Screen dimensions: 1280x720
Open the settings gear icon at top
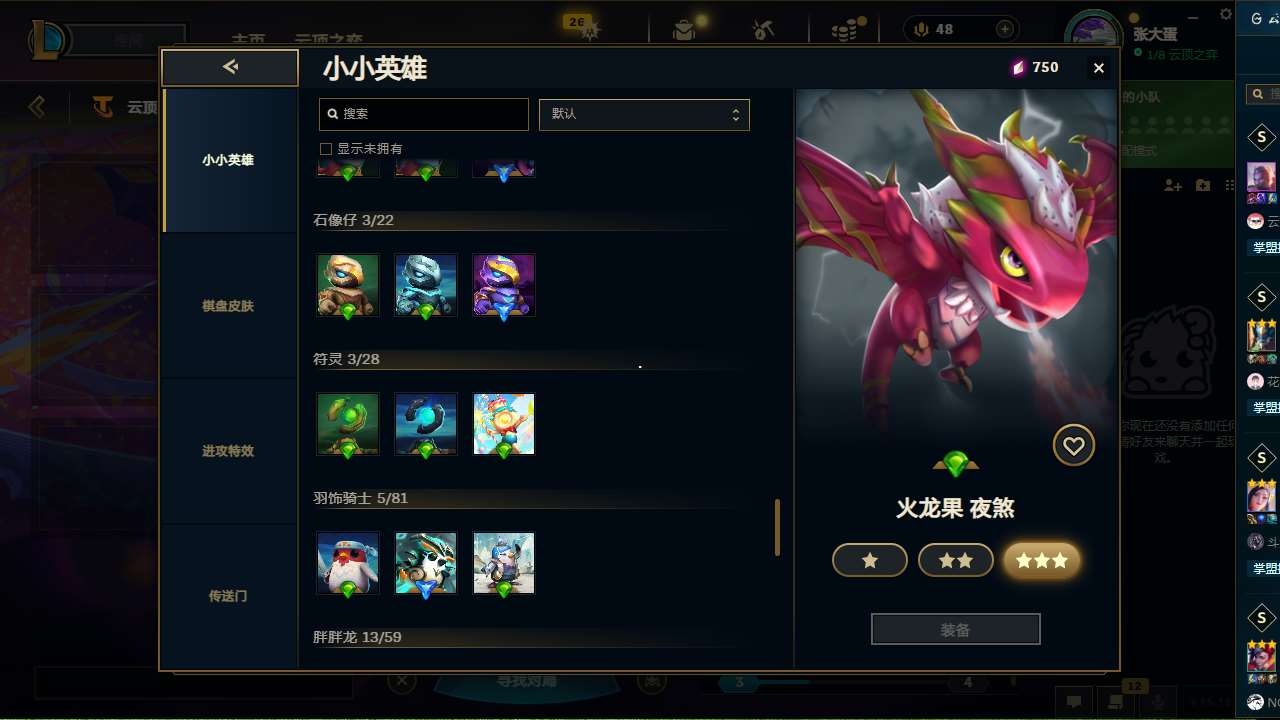tap(1226, 14)
